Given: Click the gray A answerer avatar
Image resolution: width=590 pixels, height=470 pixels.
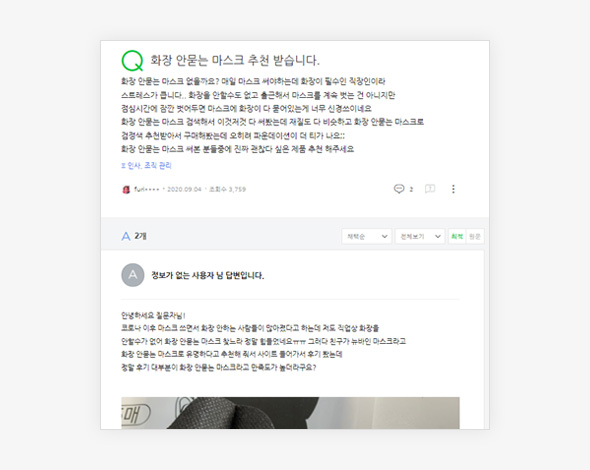Looking at the screenshot, I should coord(132,275).
